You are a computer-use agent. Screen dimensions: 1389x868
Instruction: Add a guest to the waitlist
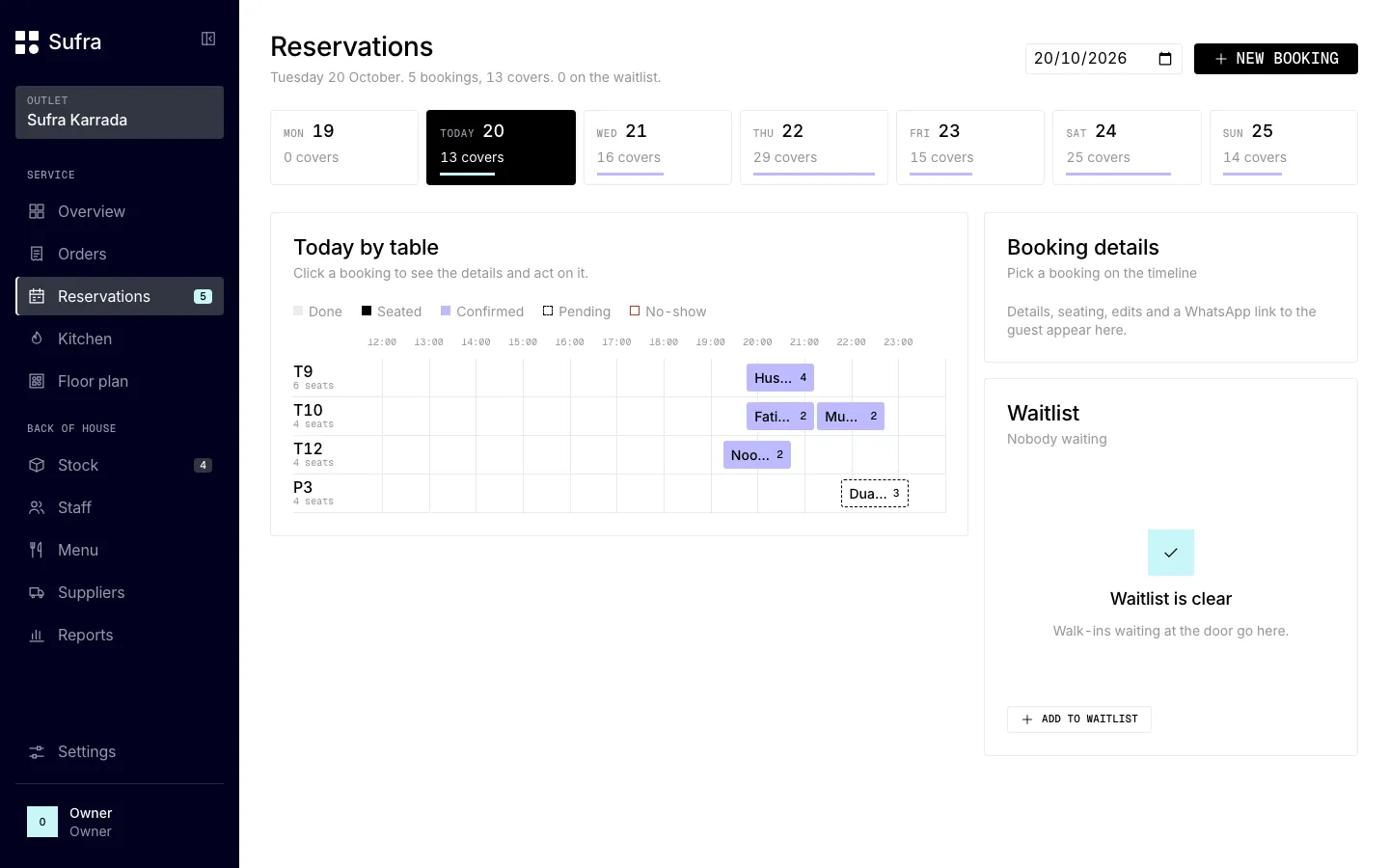[1079, 719]
